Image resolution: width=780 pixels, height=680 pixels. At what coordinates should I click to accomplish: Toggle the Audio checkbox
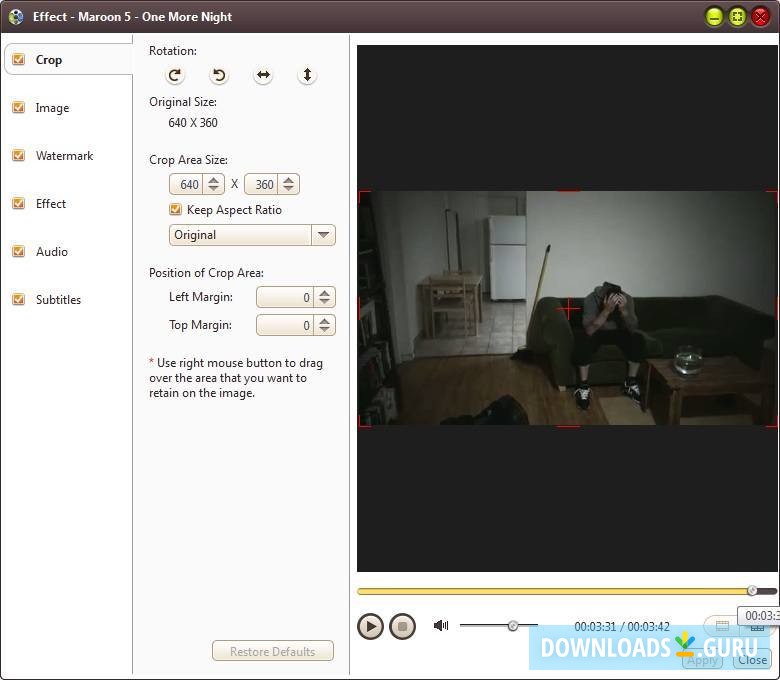coord(18,251)
